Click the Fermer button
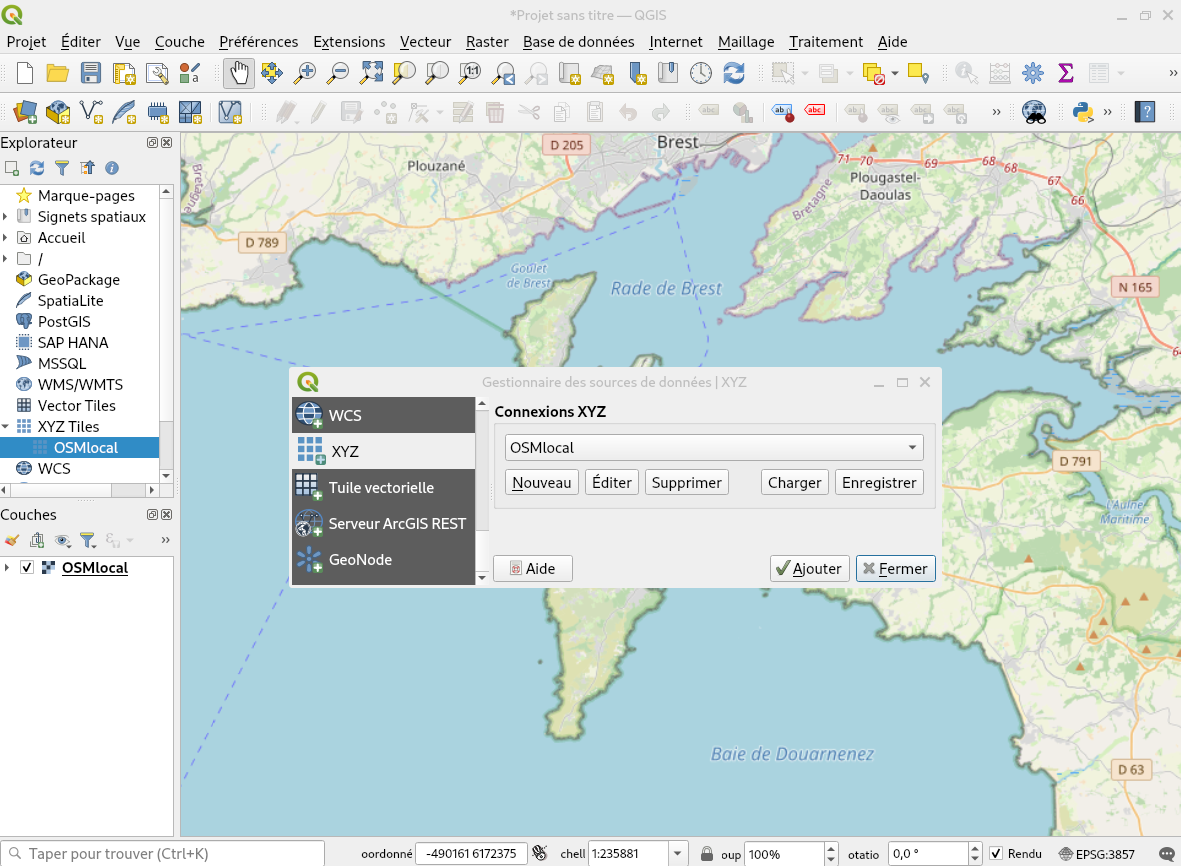 pos(896,569)
